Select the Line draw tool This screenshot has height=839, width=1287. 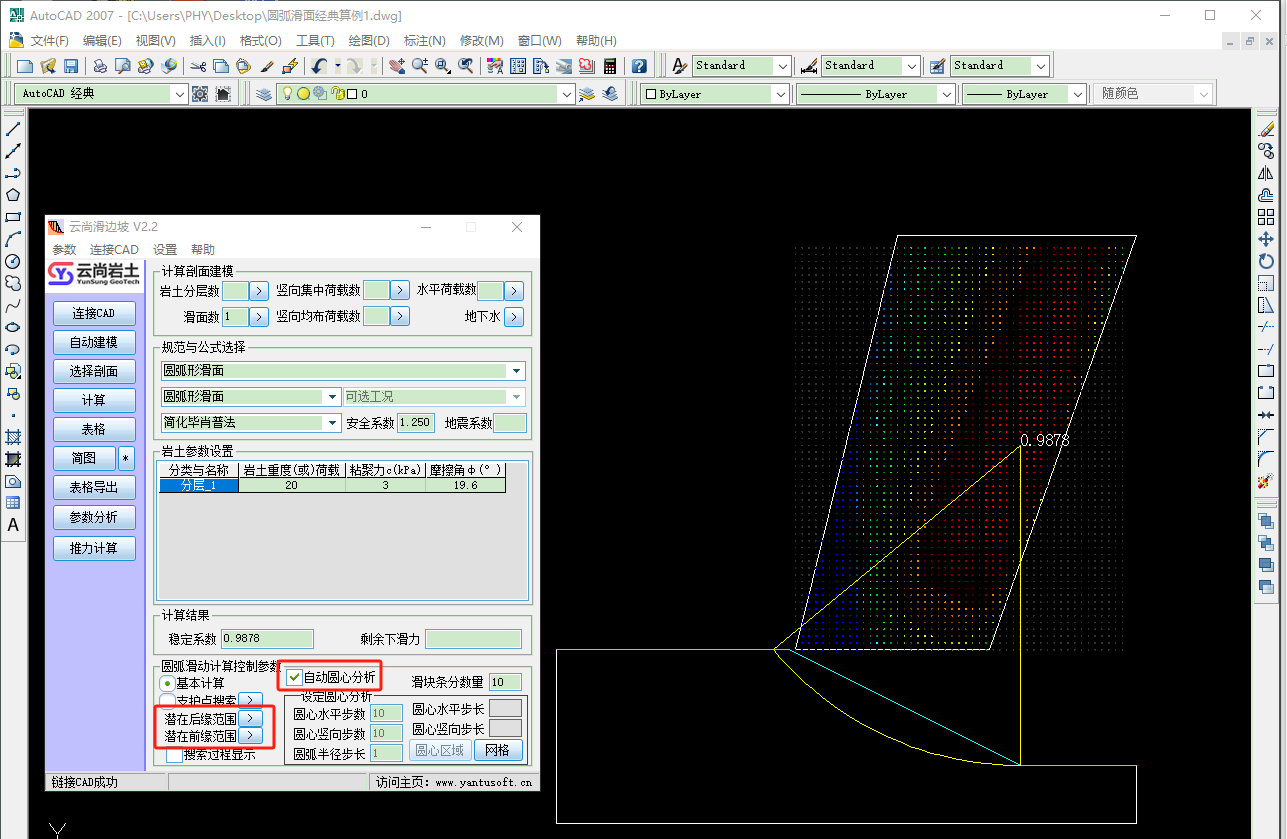point(13,129)
